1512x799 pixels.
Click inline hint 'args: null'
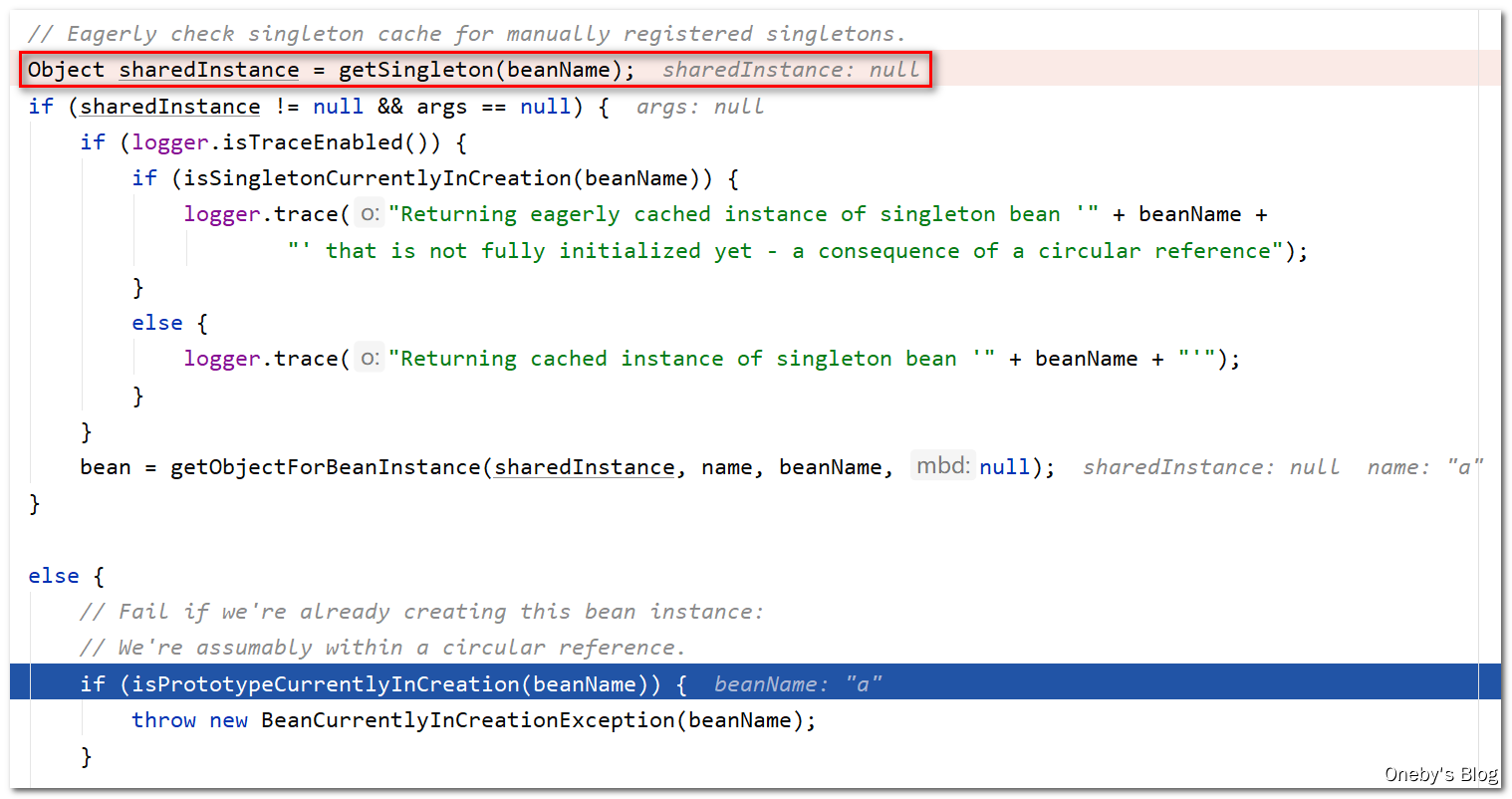(x=700, y=107)
